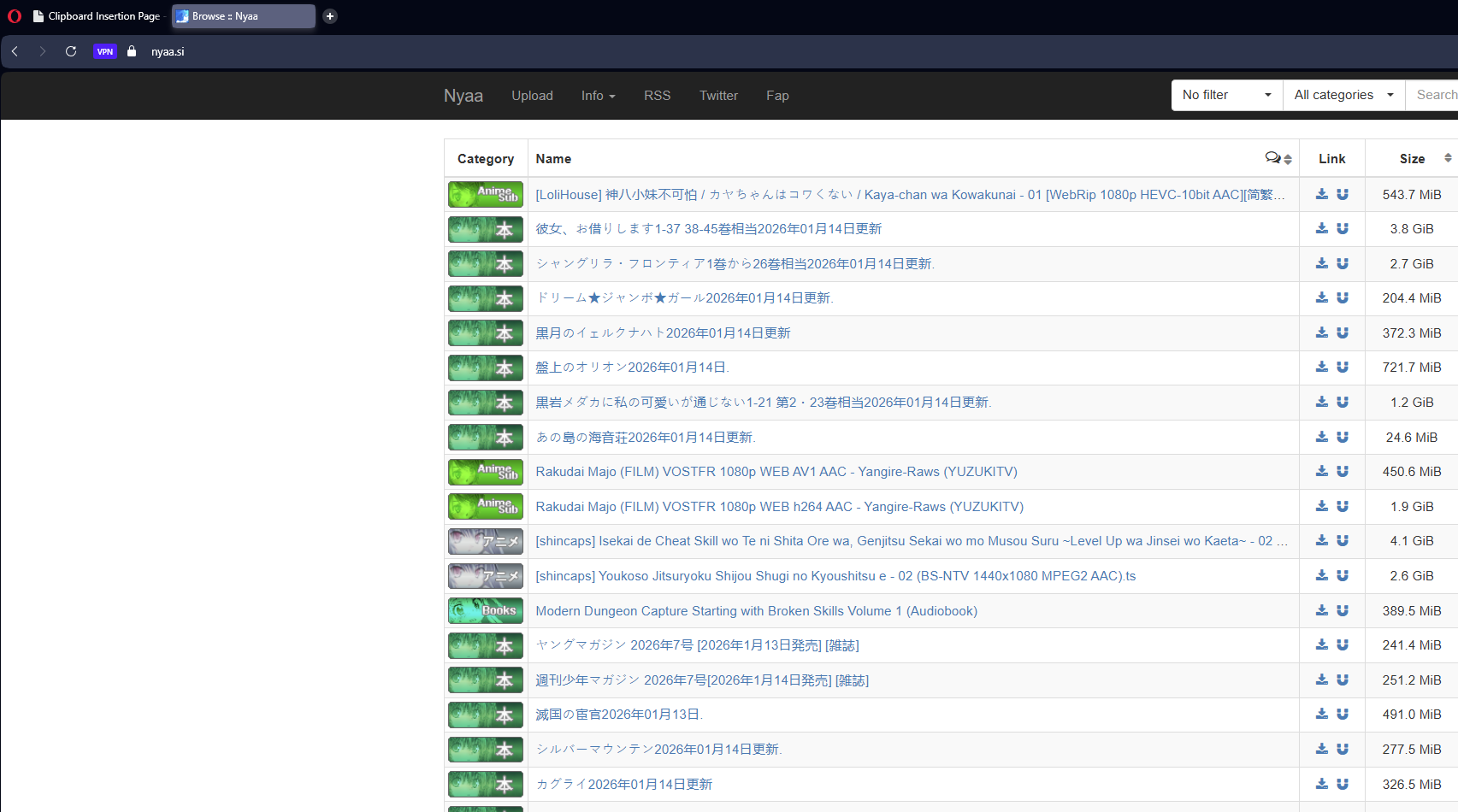
Task: Click the Books category icon
Action: coord(485,610)
